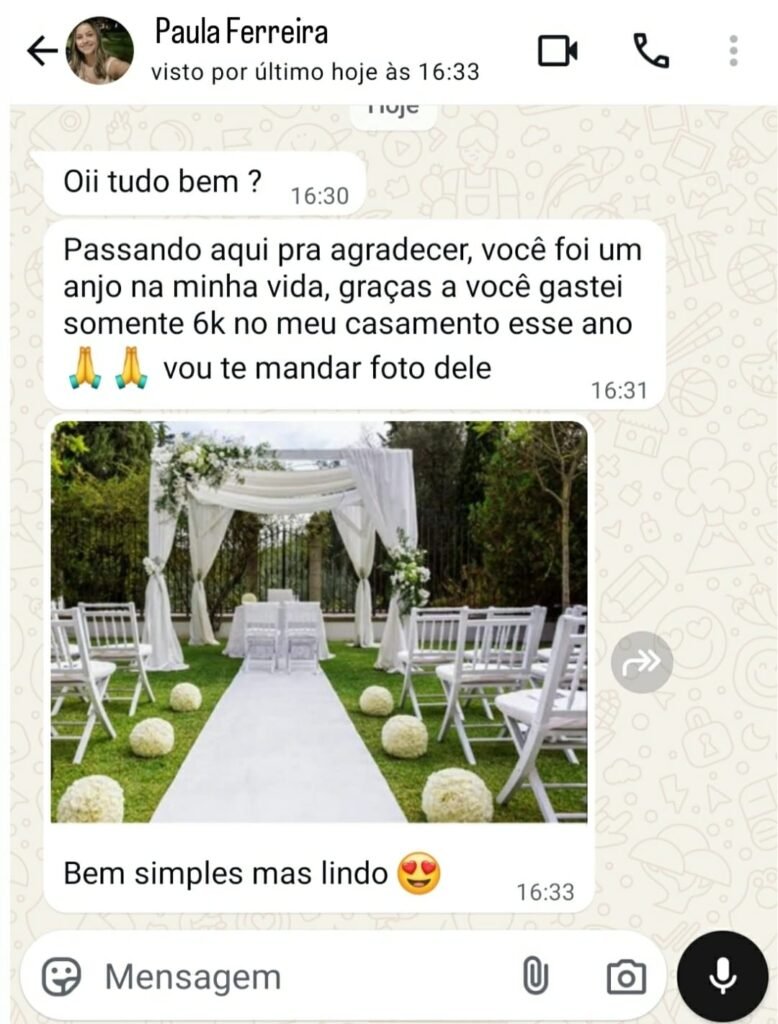Tap the 16:33 timestamp under the photo
The height and width of the screenshot is (1024, 778).
tap(545, 892)
